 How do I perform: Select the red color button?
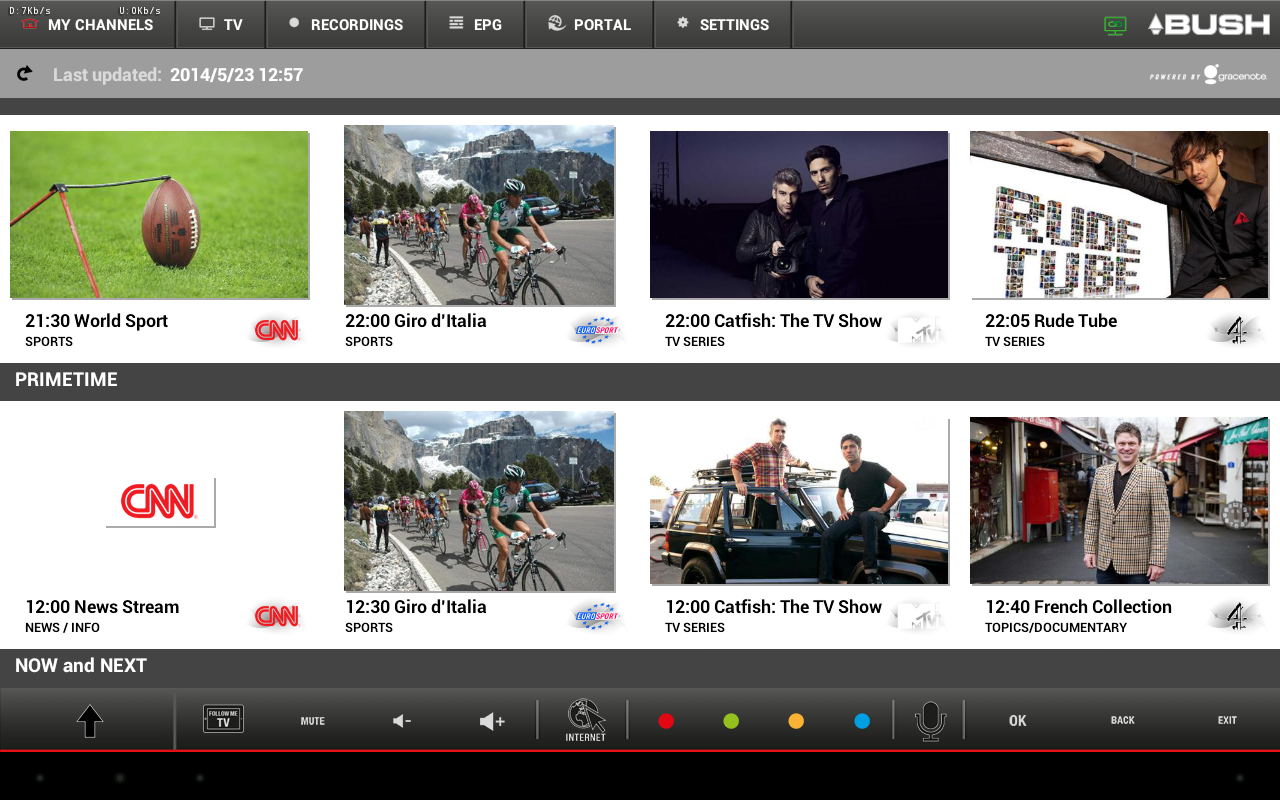(x=666, y=721)
